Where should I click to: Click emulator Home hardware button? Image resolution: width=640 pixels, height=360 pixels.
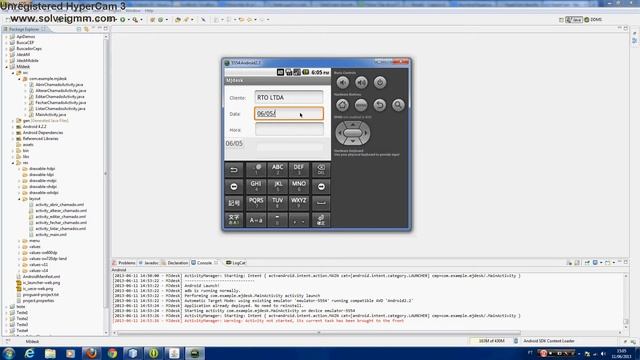342,105
